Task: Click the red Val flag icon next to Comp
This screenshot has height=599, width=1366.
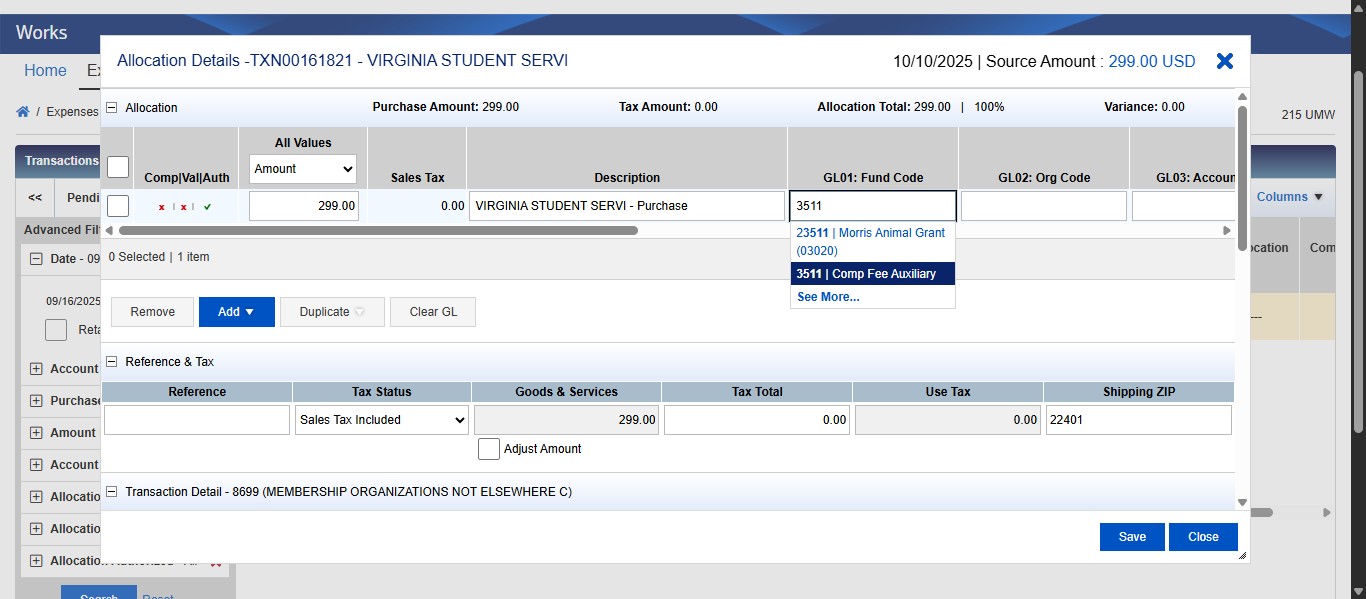Action: click(183, 207)
